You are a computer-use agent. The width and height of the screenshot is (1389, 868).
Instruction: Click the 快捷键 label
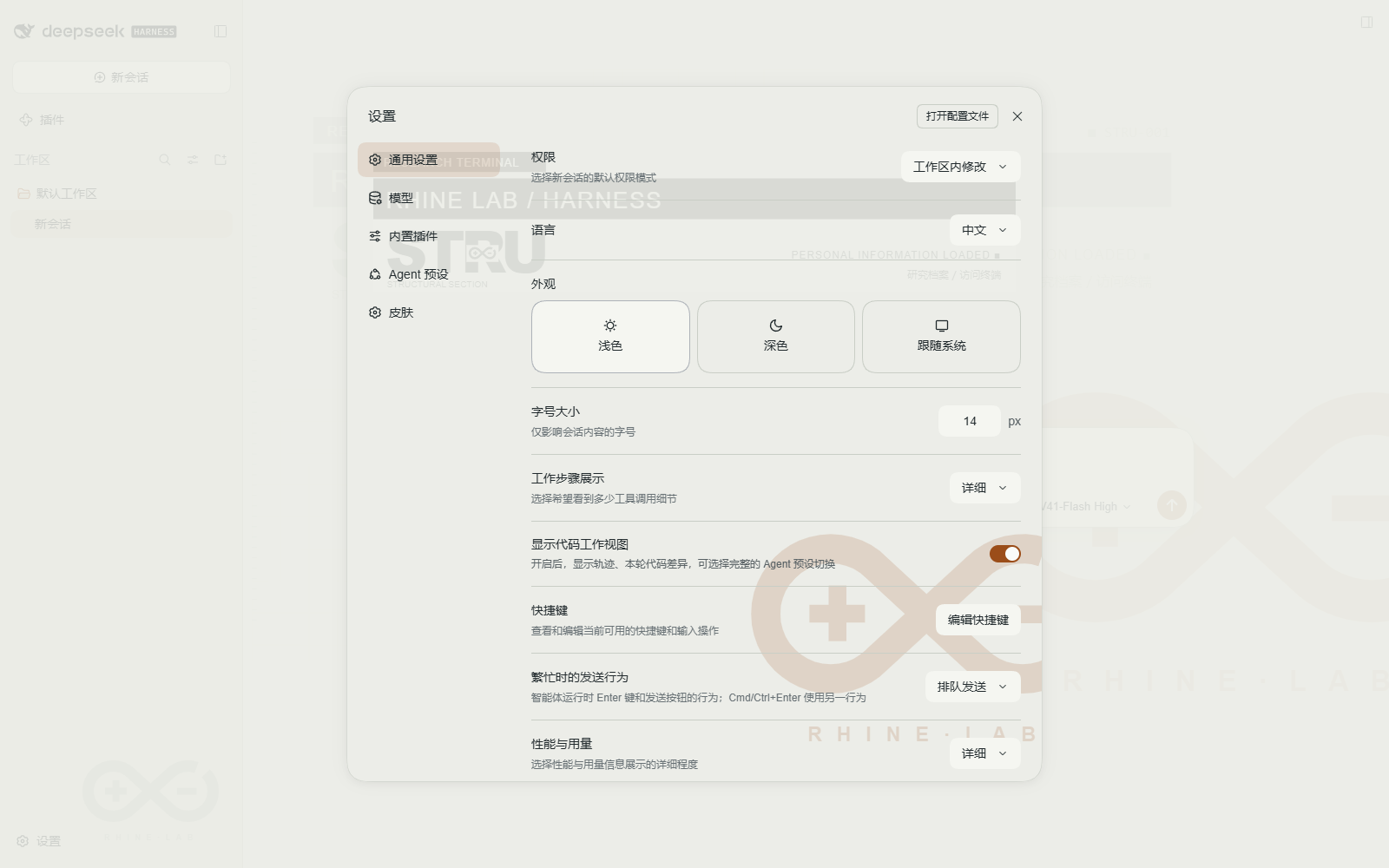(x=550, y=610)
